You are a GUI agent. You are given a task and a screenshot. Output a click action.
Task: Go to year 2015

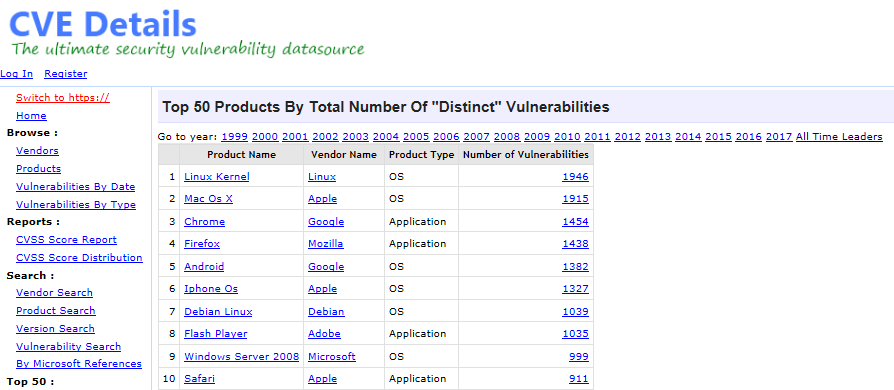[718, 137]
